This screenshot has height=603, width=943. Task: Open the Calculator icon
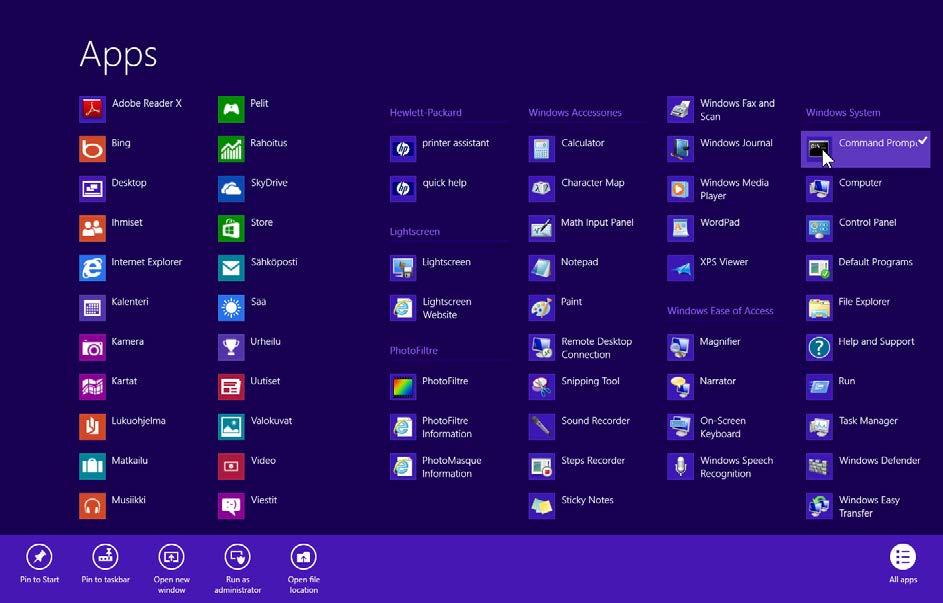542,149
